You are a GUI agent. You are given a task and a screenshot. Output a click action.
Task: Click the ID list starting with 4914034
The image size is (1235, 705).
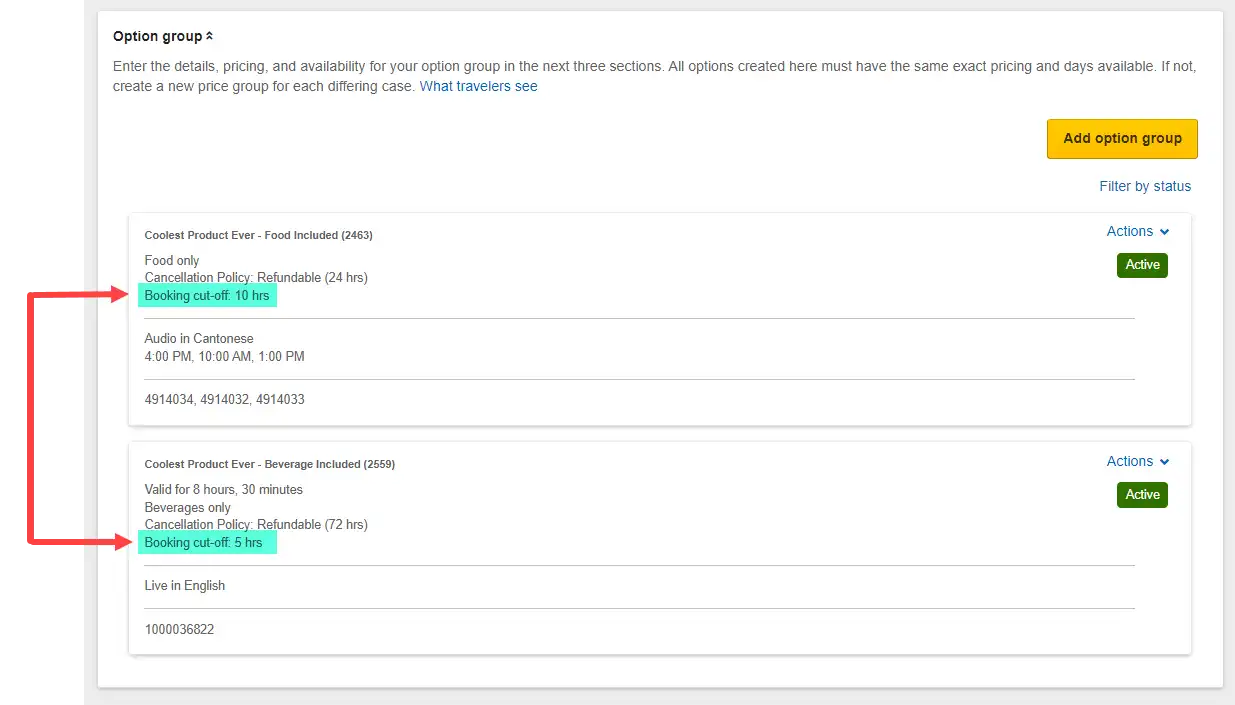pyautogui.click(x=224, y=399)
